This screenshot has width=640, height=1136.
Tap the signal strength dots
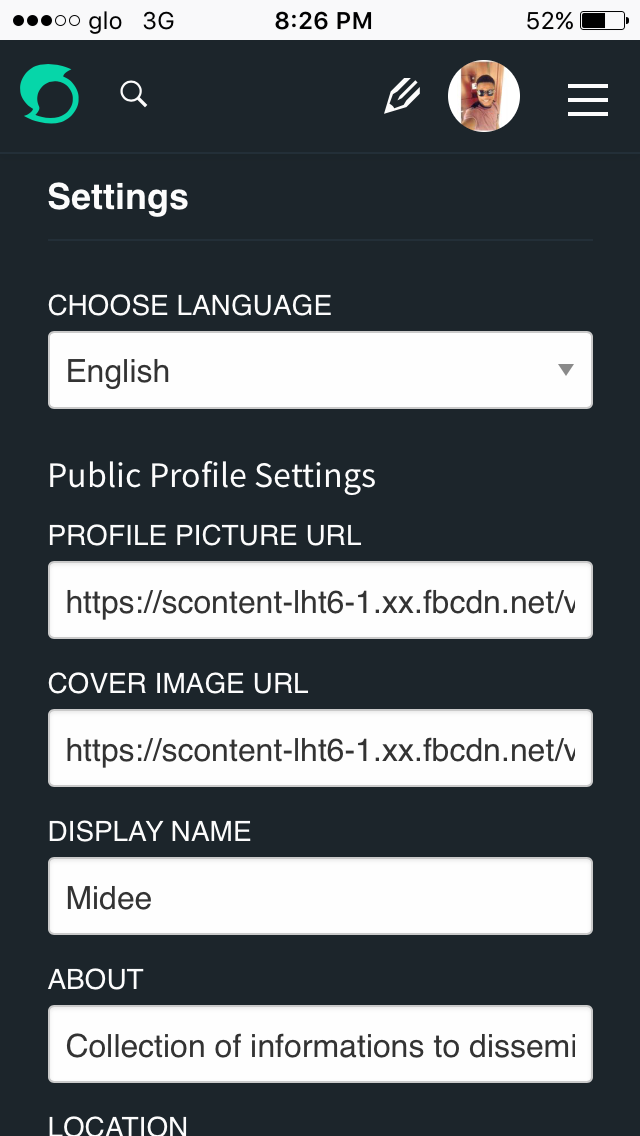point(46,21)
